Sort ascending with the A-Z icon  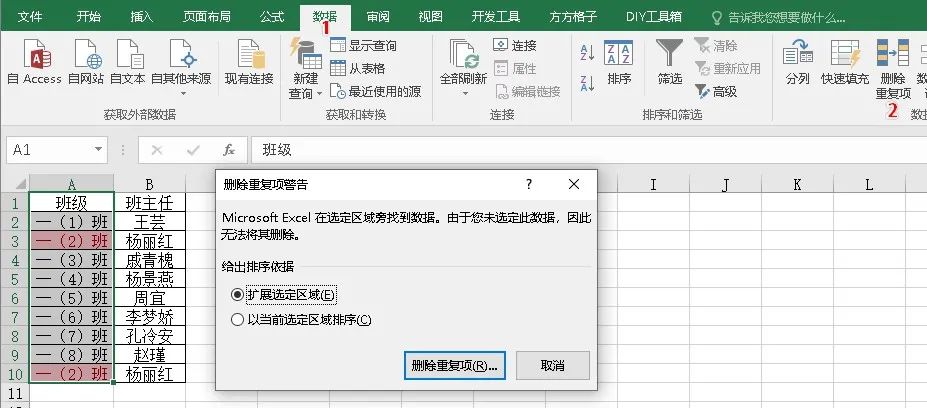587,52
